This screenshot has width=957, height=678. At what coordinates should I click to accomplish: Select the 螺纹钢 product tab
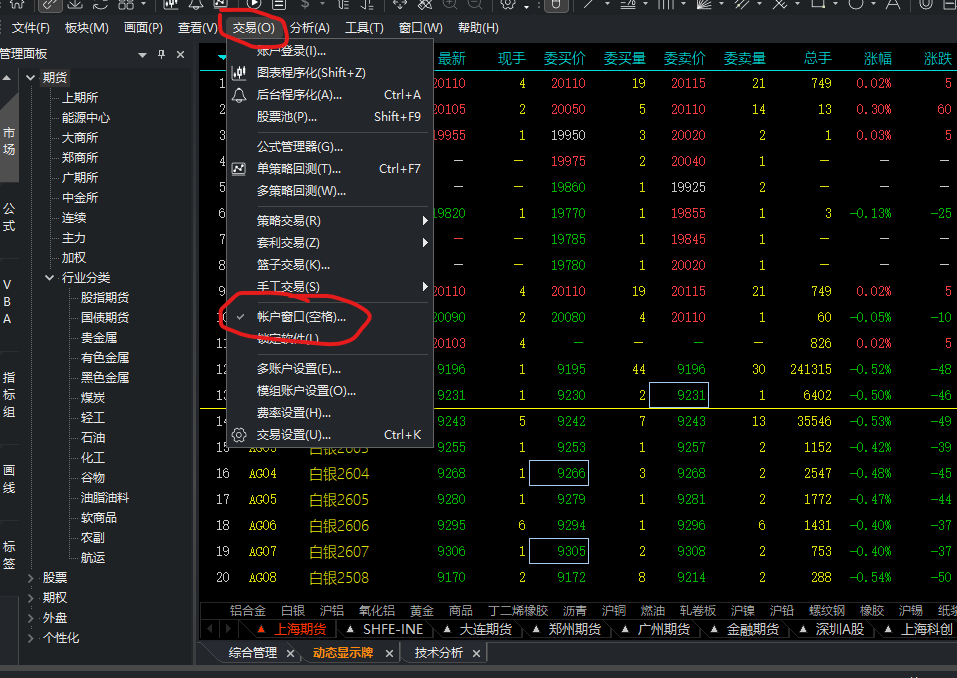[827, 611]
